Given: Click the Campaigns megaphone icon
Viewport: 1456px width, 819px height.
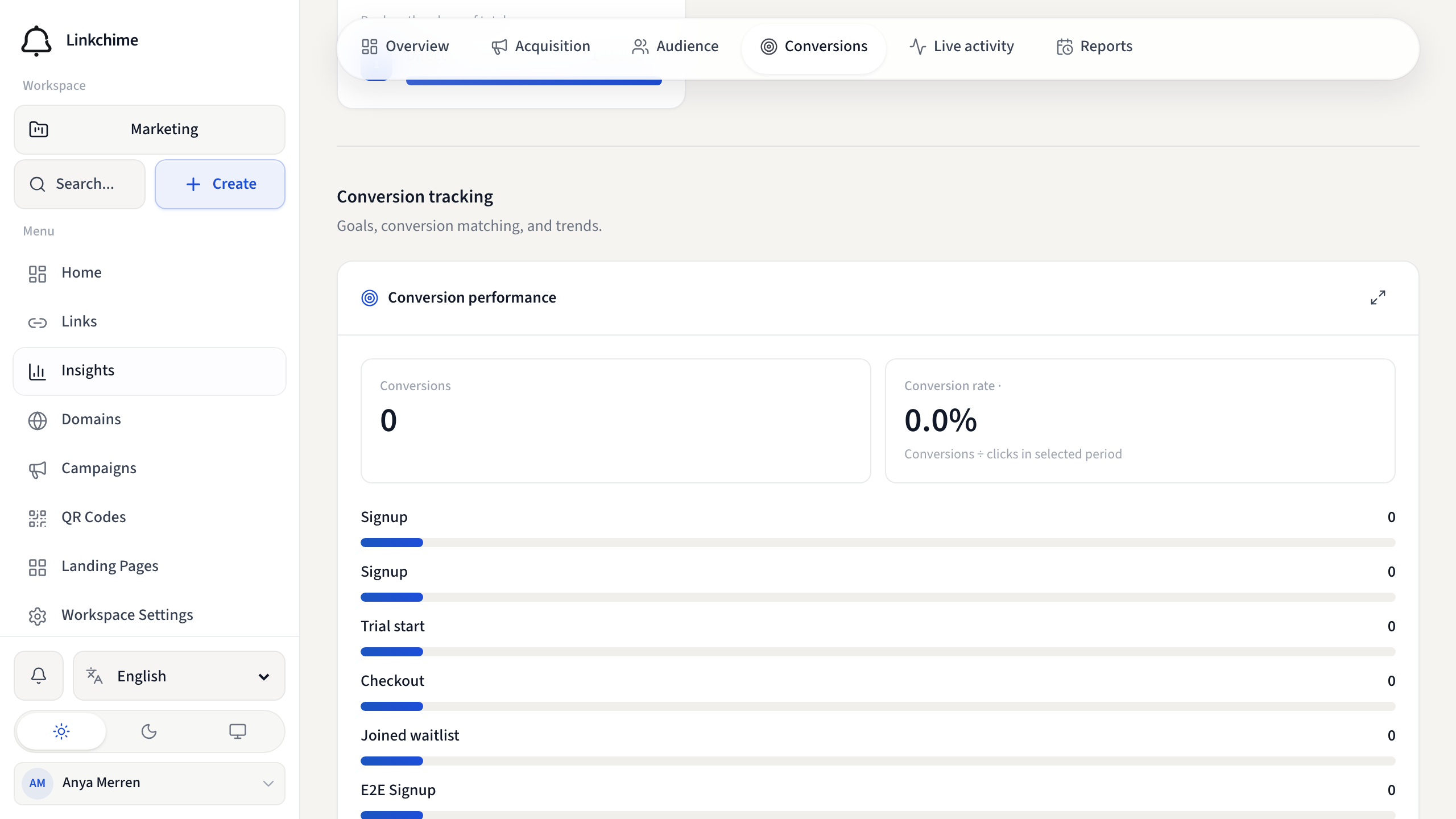Looking at the screenshot, I should pyautogui.click(x=38, y=469).
